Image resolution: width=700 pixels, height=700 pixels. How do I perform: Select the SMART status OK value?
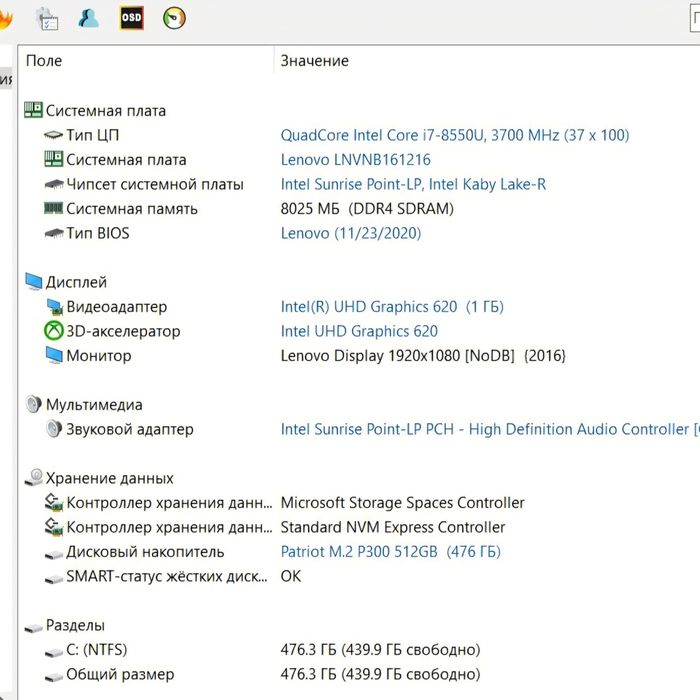[x=291, y=576]
